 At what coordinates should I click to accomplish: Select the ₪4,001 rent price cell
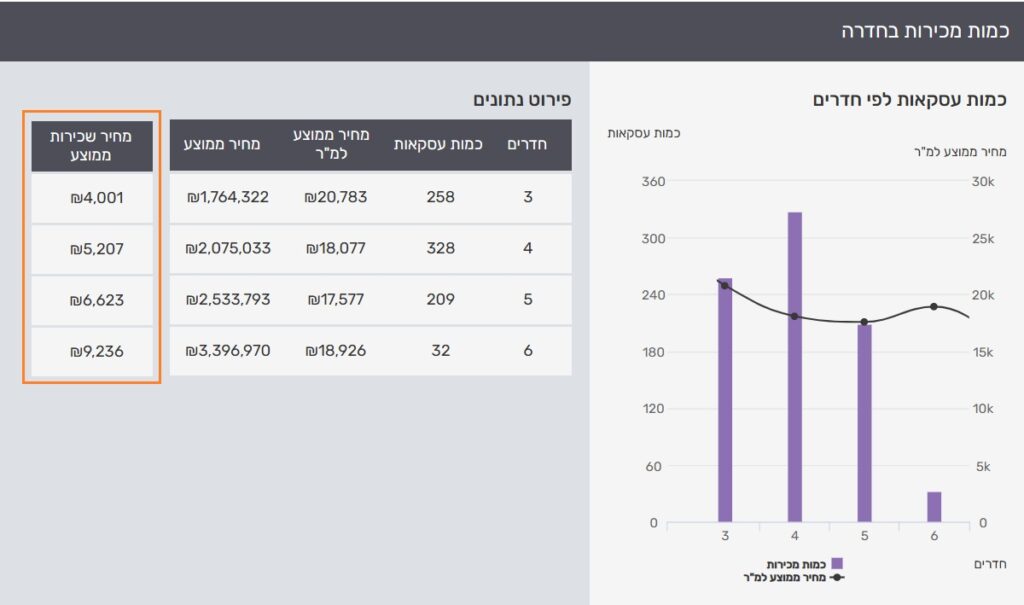(96, 198)
